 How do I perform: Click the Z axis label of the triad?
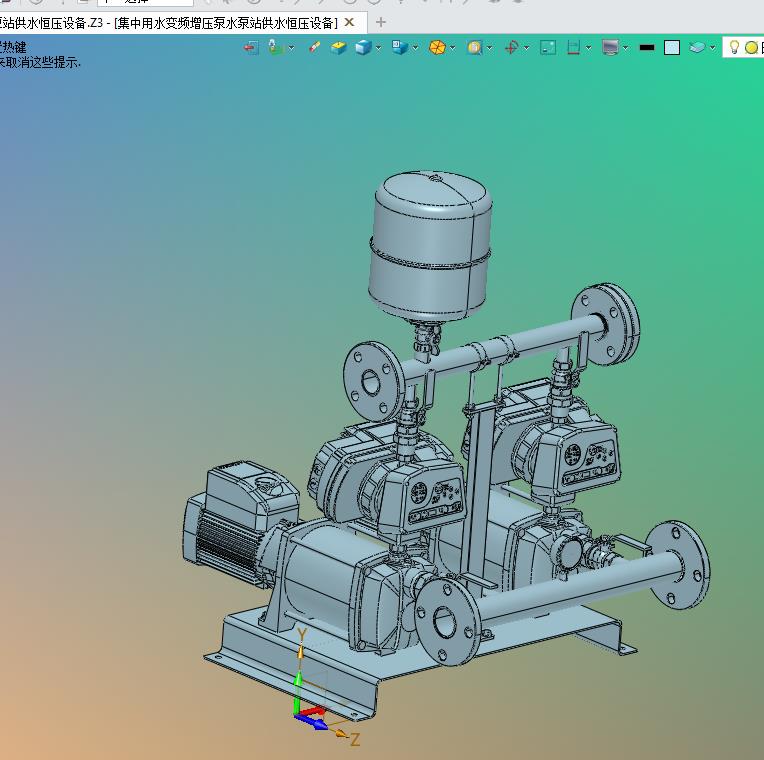355,740
